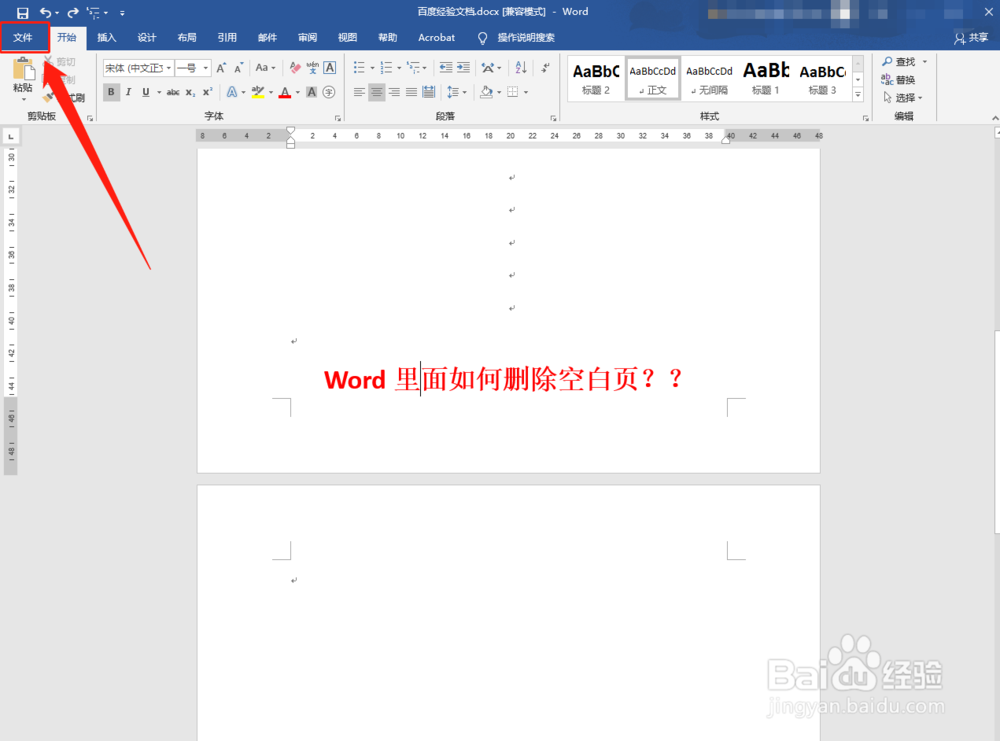Viewport: 1000px width, 741px height.
Task: Apply the 标题 3 style
Action: 823,78
